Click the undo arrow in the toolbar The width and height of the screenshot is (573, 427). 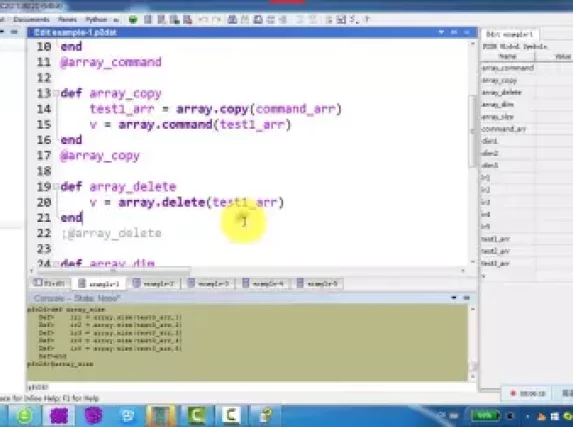click(x=204, y=19)
